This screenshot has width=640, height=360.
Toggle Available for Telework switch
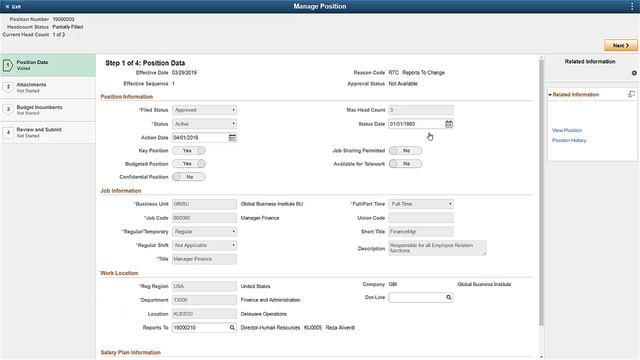coord(405,164)
